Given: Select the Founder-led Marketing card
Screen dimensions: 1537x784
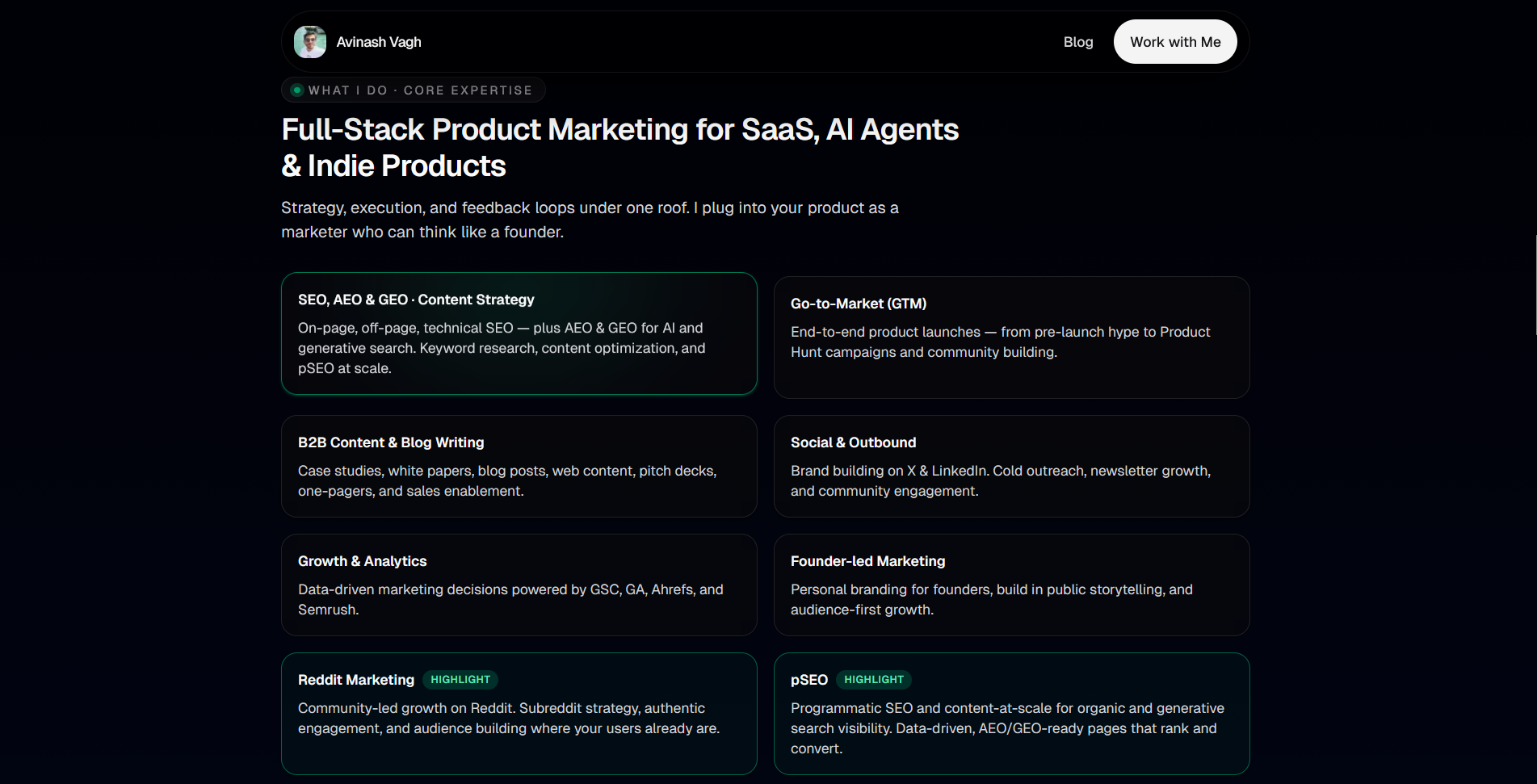Looking at the screenshot, I should click(x=1011, y=585).
